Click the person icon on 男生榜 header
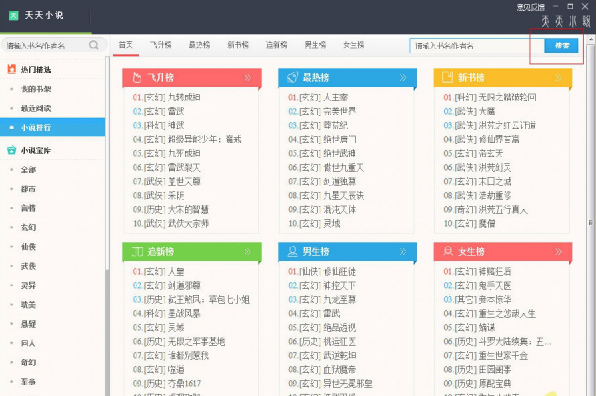The width and height of the screenshot is (596, 396). click(292, 251)
